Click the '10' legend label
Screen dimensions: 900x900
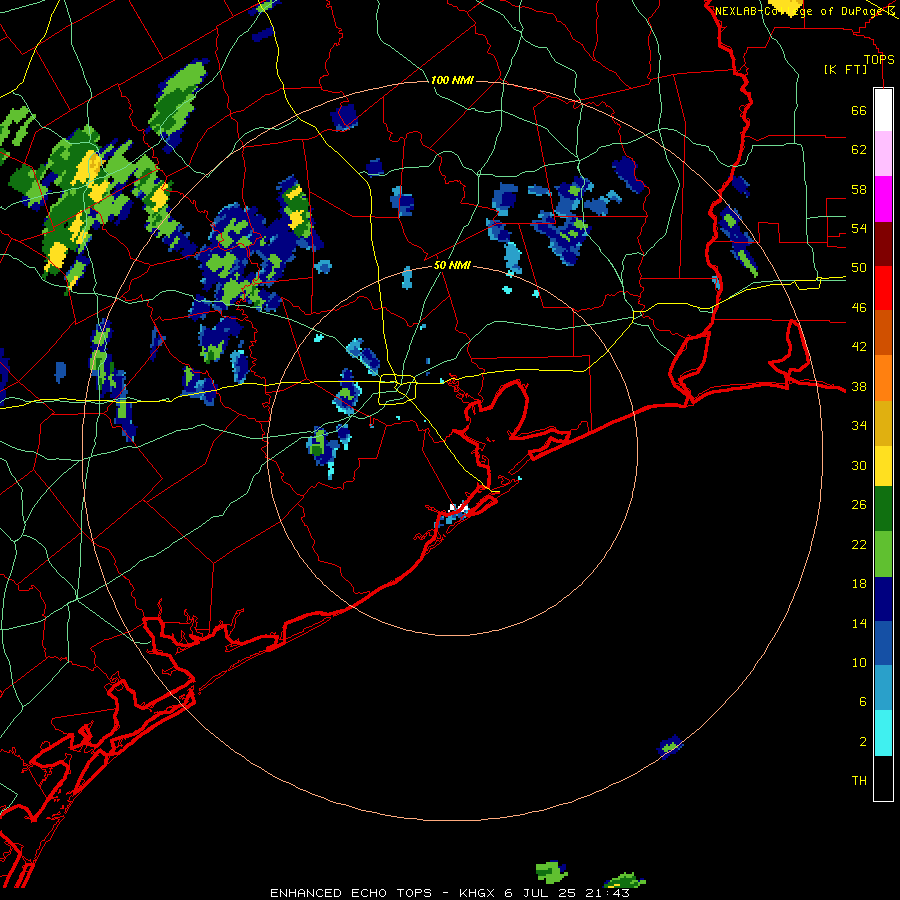tap(859, 662)
